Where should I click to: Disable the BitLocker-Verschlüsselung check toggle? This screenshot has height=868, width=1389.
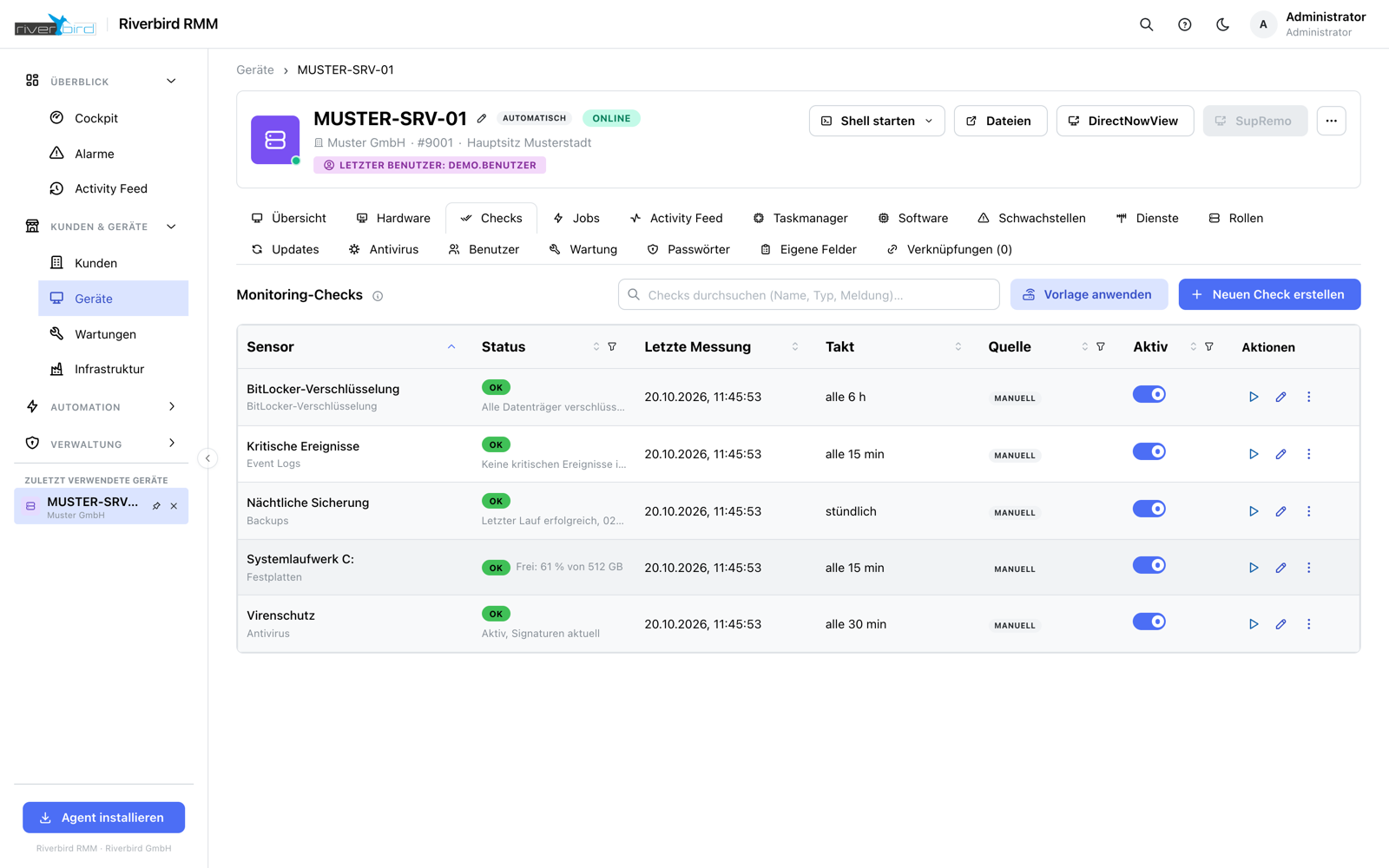point(1149,394)
